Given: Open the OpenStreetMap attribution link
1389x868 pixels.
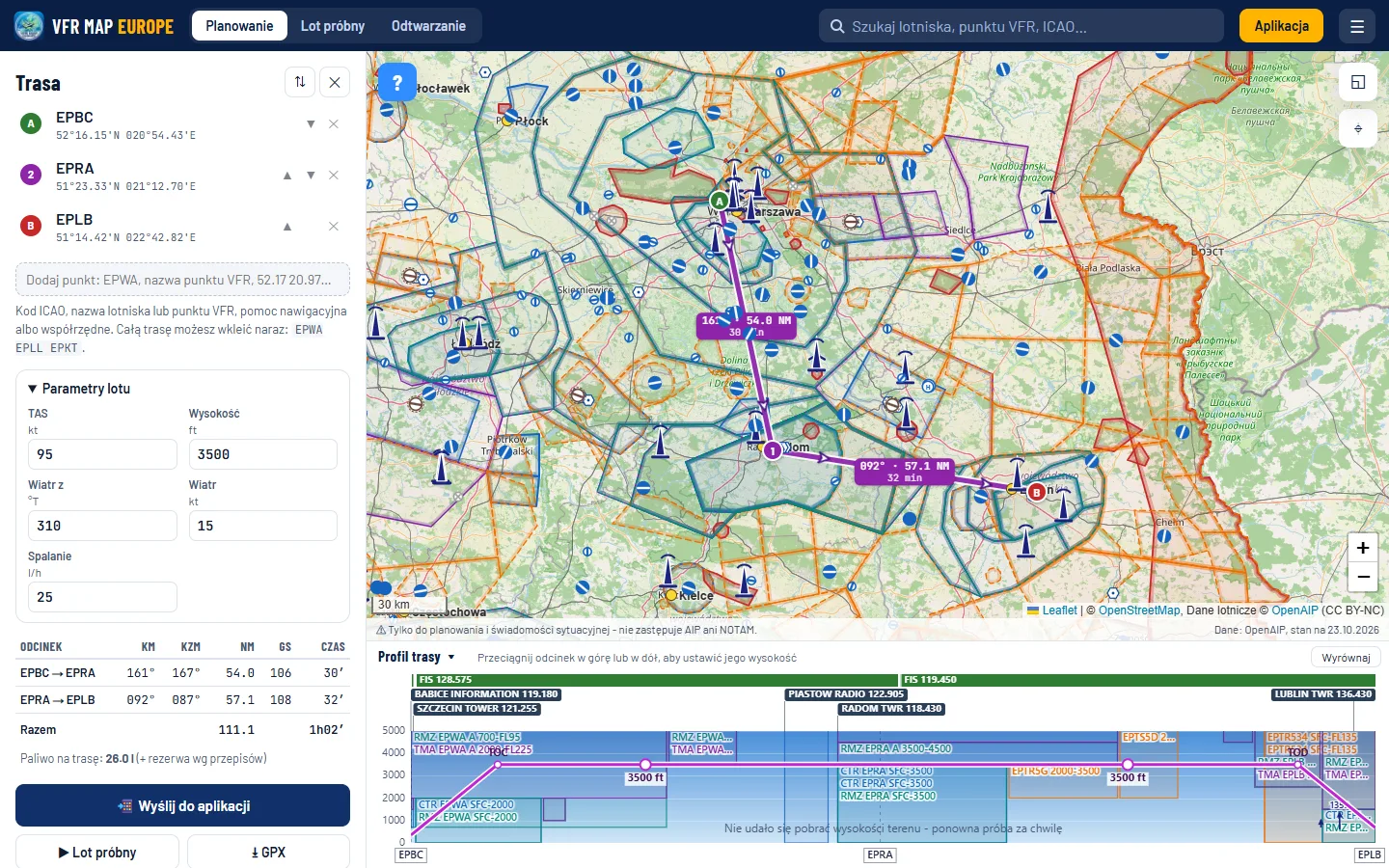Looking at the screenshot, I should tap(1139, 610).
